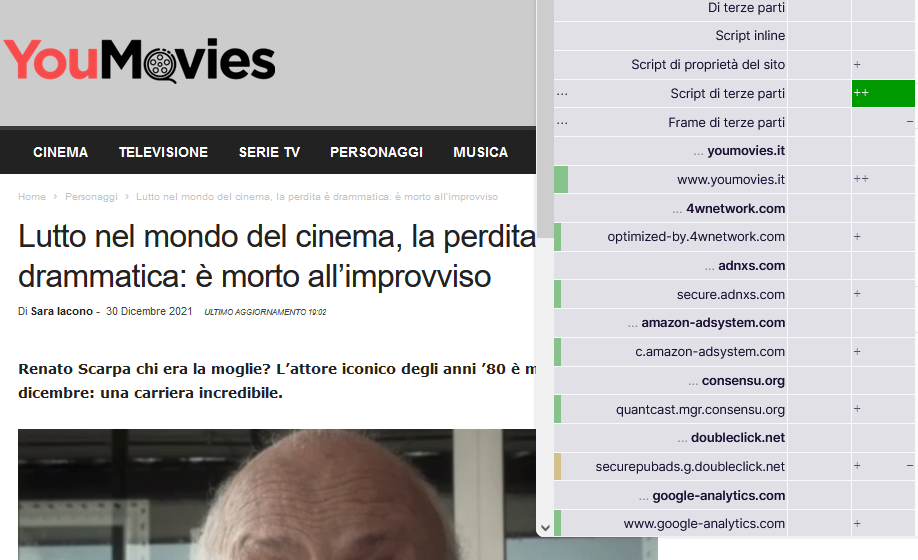Click the + cell for secure.adnxs.com

[883, 294]
